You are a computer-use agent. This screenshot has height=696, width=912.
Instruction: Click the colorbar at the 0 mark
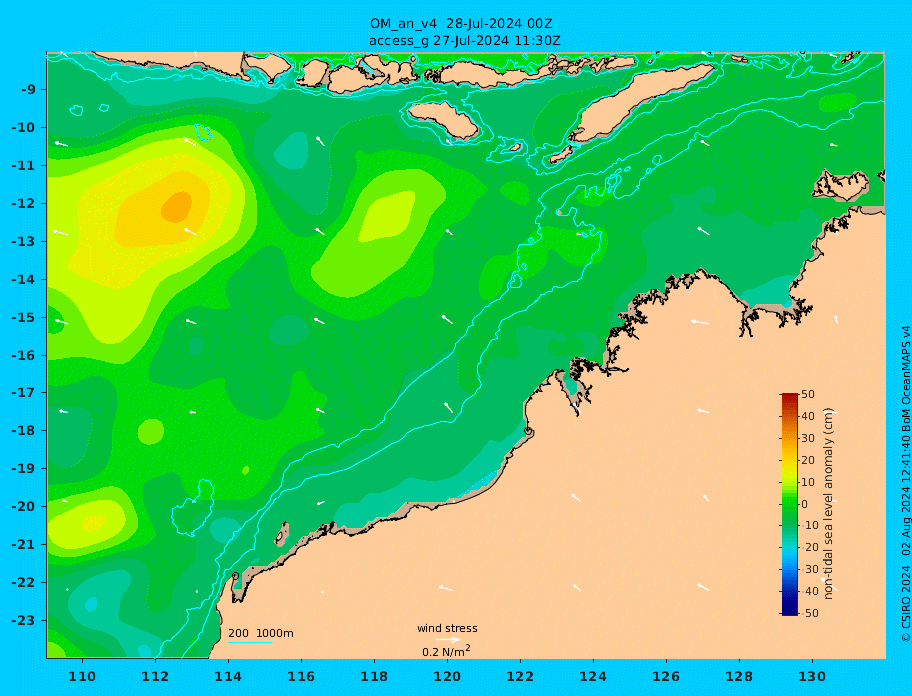(x=789, y=504)
